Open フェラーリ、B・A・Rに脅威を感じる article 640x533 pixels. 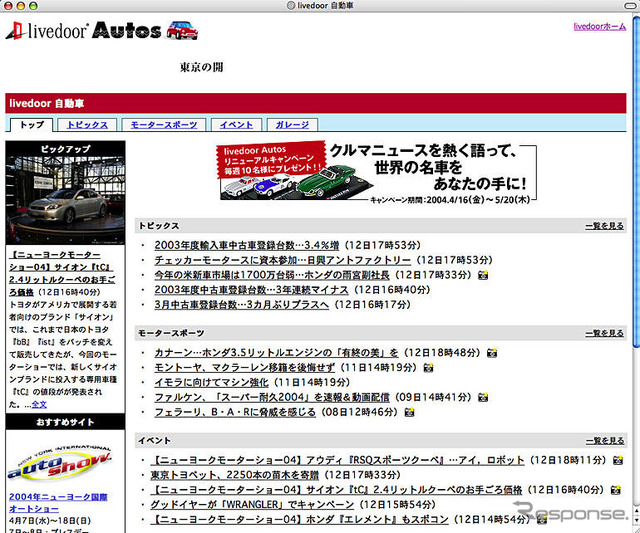pos(235,412)
